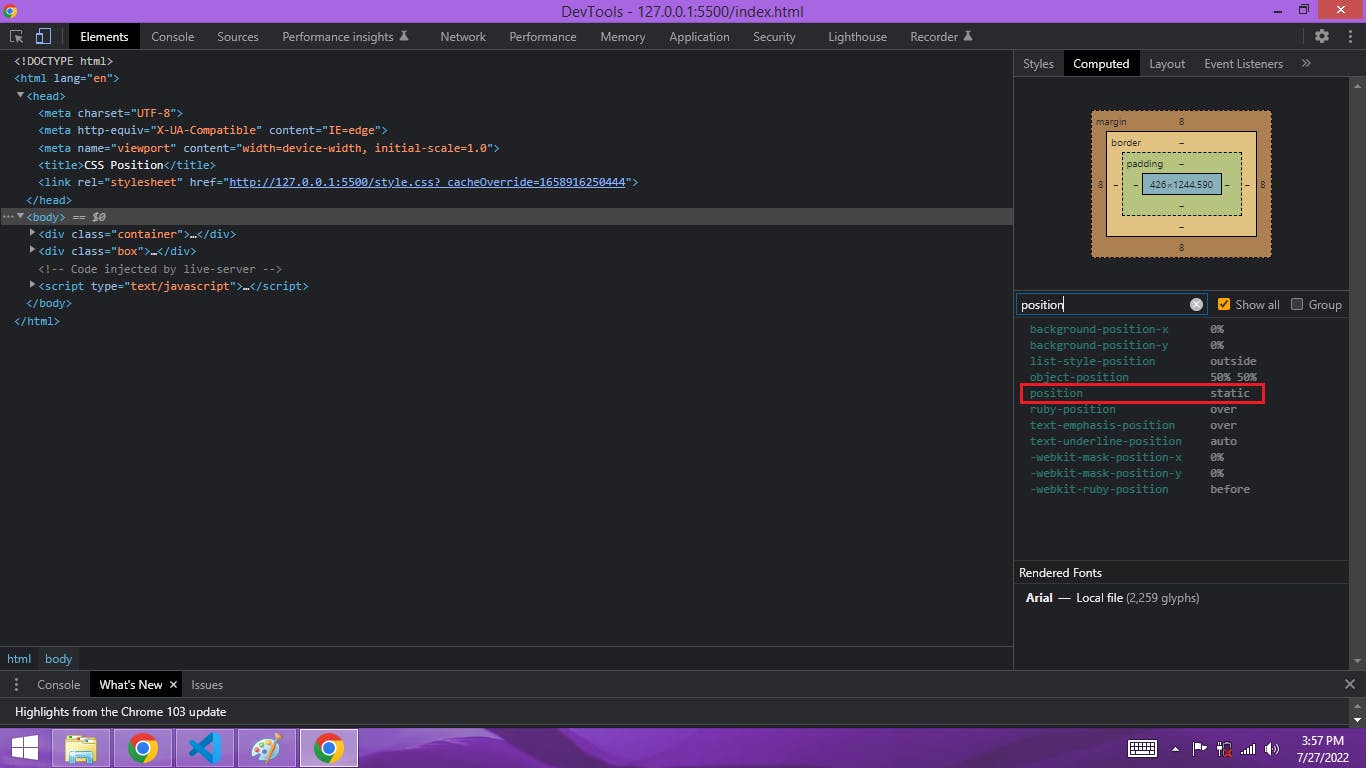Image resolution: width=1366 pixels, height=768 pixels.
Task: Open the Layout sidebar tab
Action: (1167, 63)
